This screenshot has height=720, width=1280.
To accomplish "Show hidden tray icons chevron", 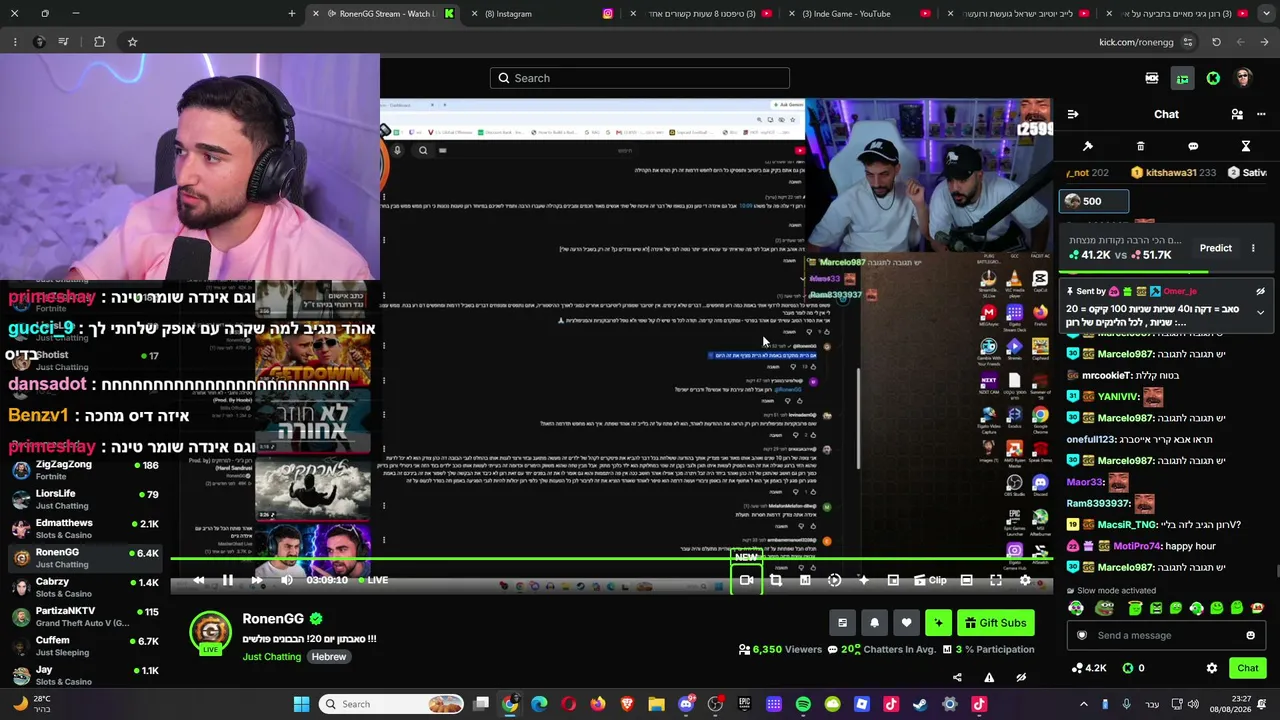I will pos(1083,704).
